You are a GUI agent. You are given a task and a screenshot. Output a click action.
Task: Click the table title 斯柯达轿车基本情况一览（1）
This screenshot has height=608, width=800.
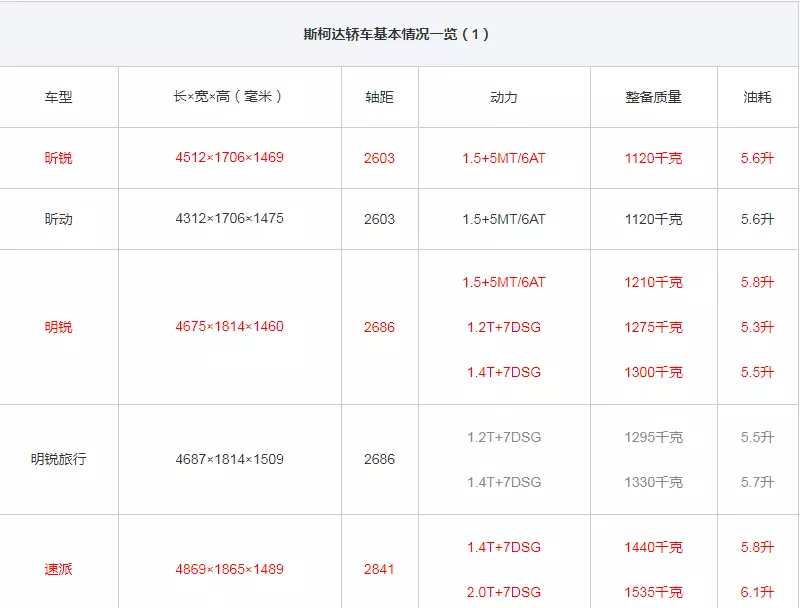pos(396,34)
